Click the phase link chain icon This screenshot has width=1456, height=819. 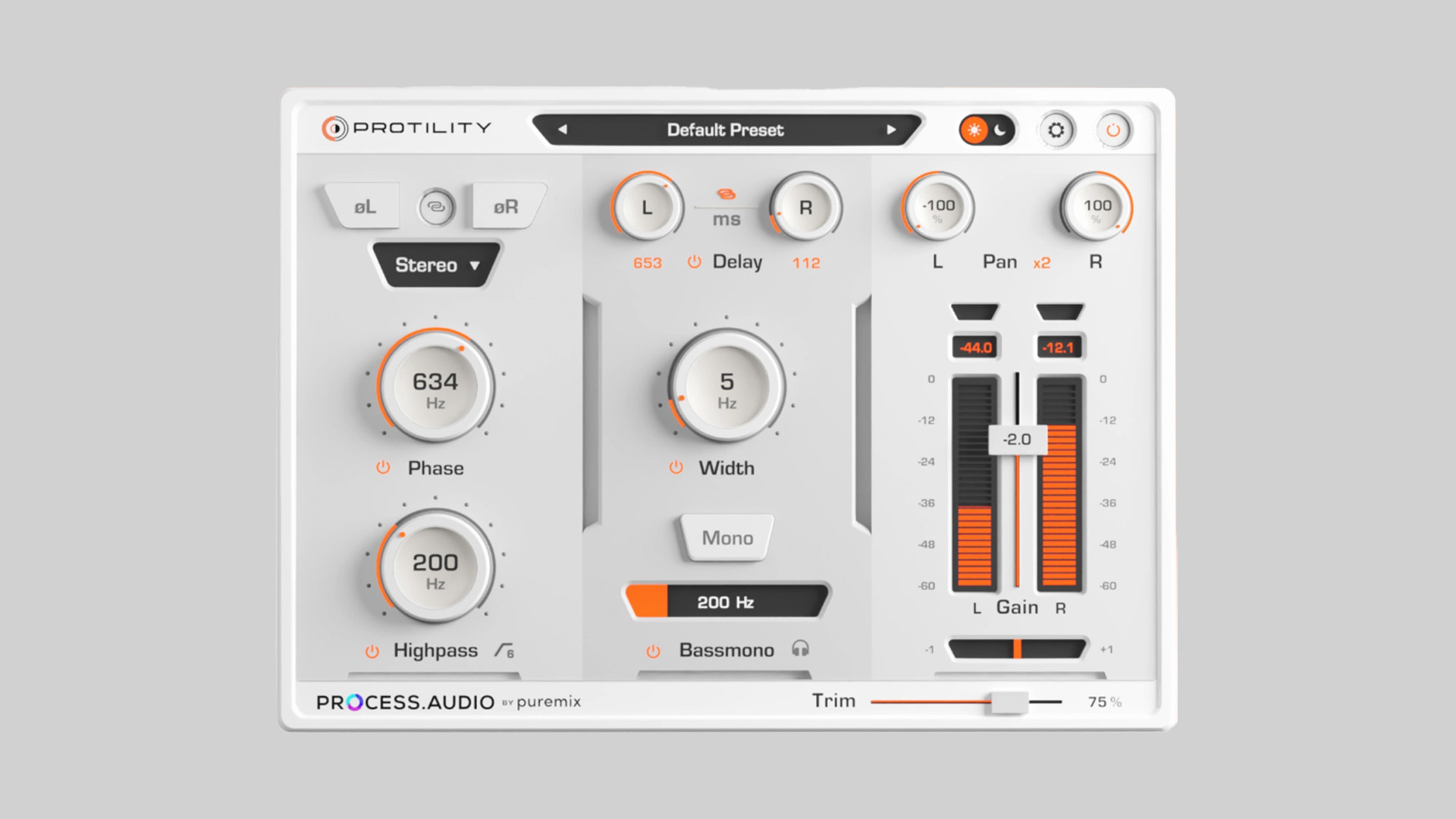coord(436,206)
